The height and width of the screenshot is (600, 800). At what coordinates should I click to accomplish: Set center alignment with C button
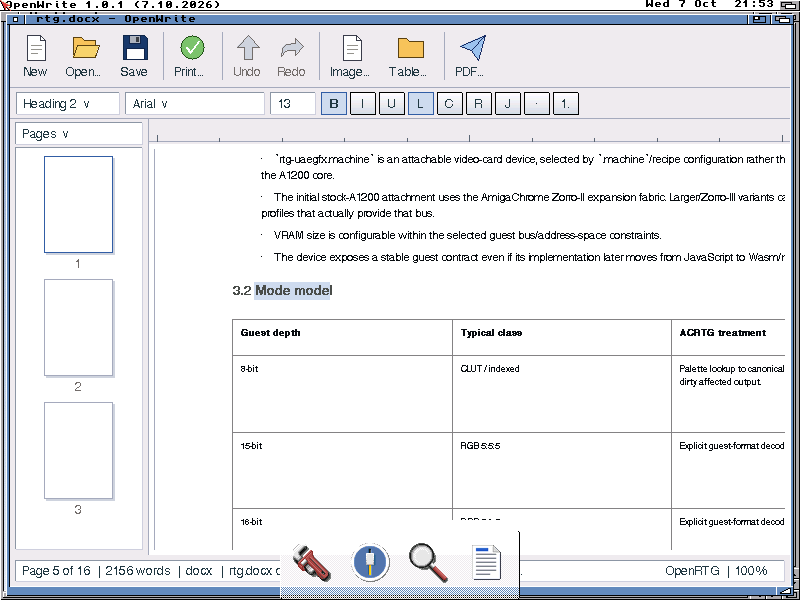(449, 104)
